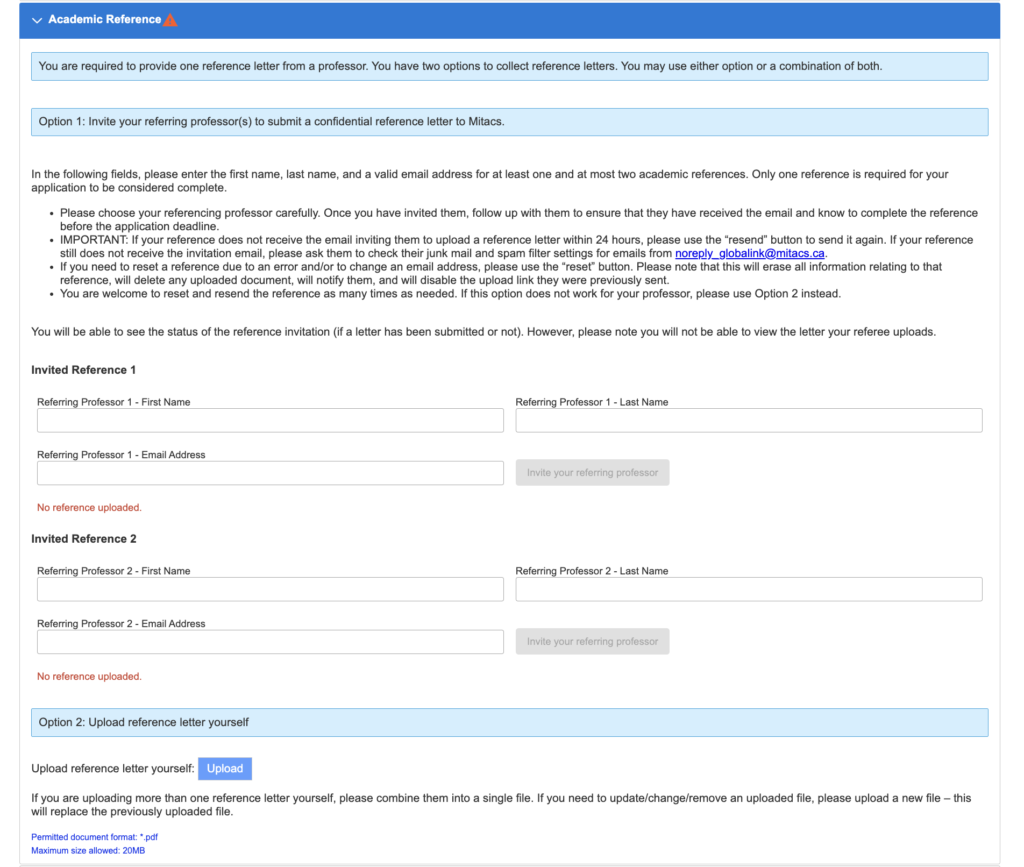
Task: Select the Academic Reference header title
Action: pos(104,20)
